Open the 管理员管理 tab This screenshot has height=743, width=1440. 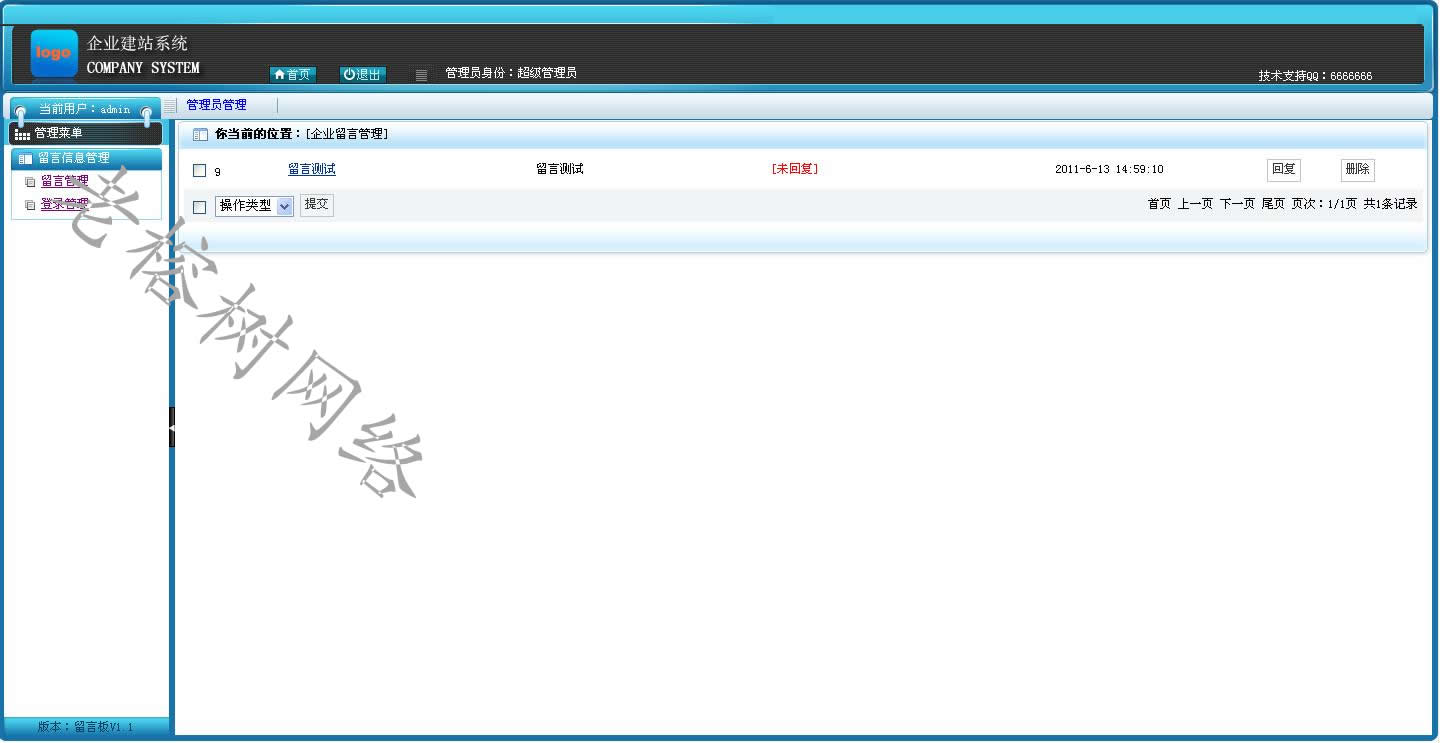216,105
